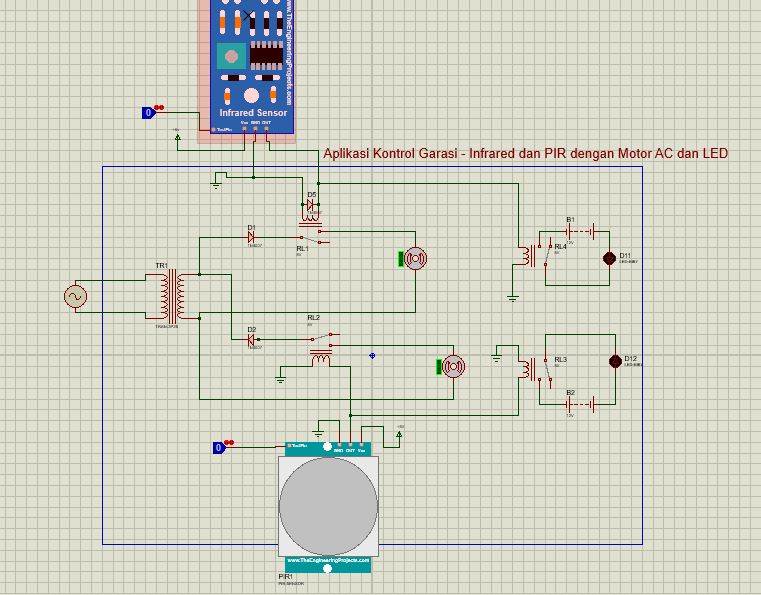Select diode D2 symbol
The width and height of the screenshot is (761, 595).
tap(251, 340)
